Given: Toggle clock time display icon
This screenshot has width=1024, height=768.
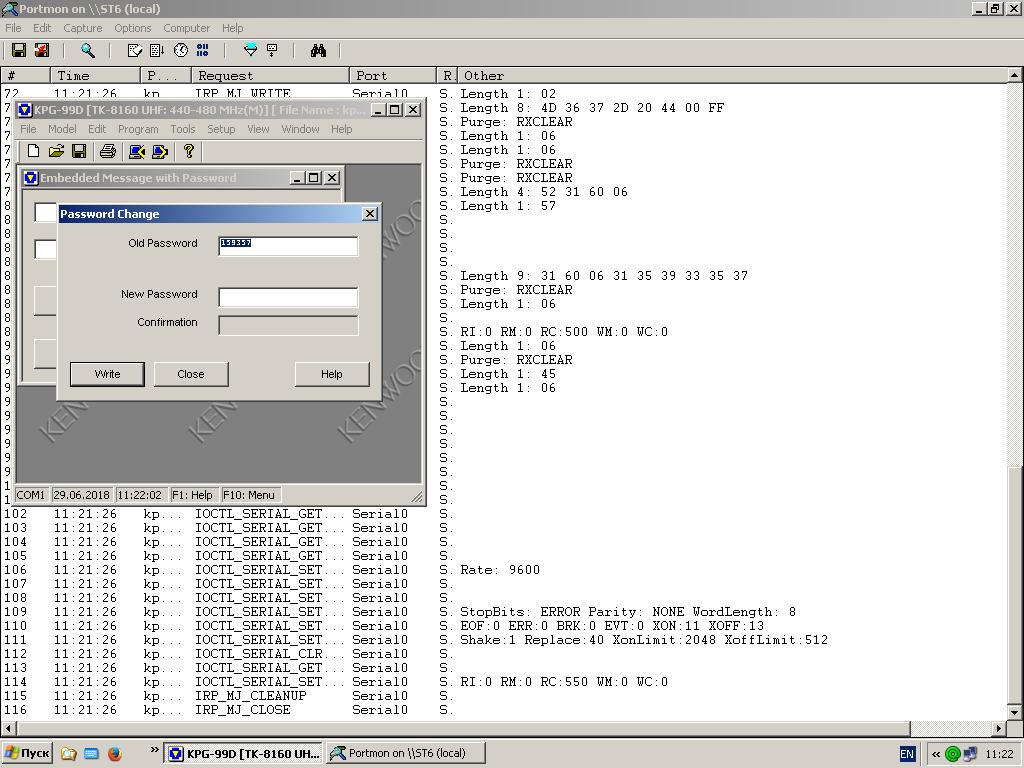Looking at the screenshot, I should (x=180, y=50).
